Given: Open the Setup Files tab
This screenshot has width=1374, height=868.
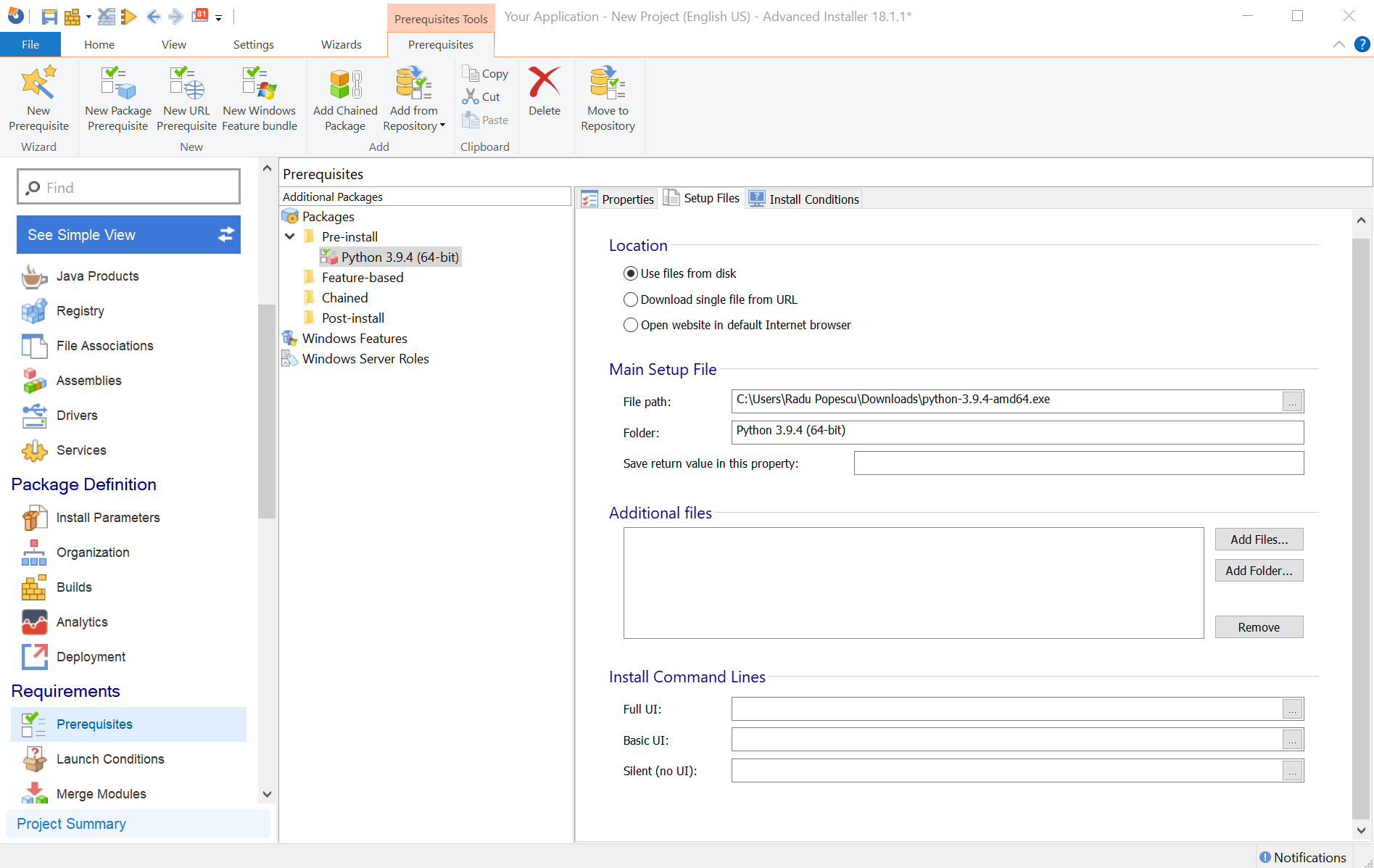Looking at the screenshot, I should tap(702, 198).
